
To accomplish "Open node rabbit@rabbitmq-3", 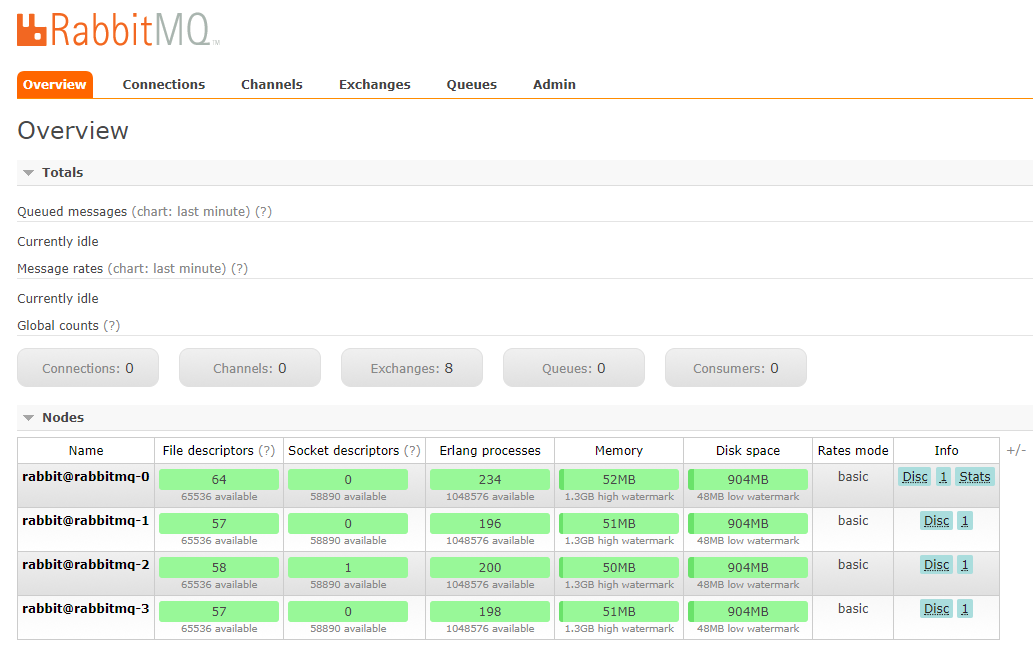I will coord(86,609).
